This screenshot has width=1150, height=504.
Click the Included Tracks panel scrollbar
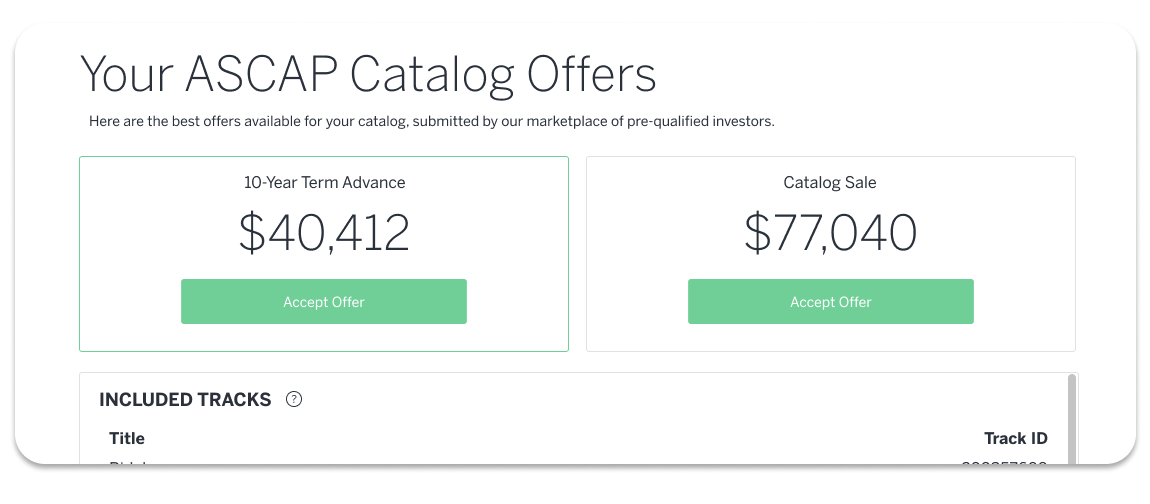coord(1072,419)
